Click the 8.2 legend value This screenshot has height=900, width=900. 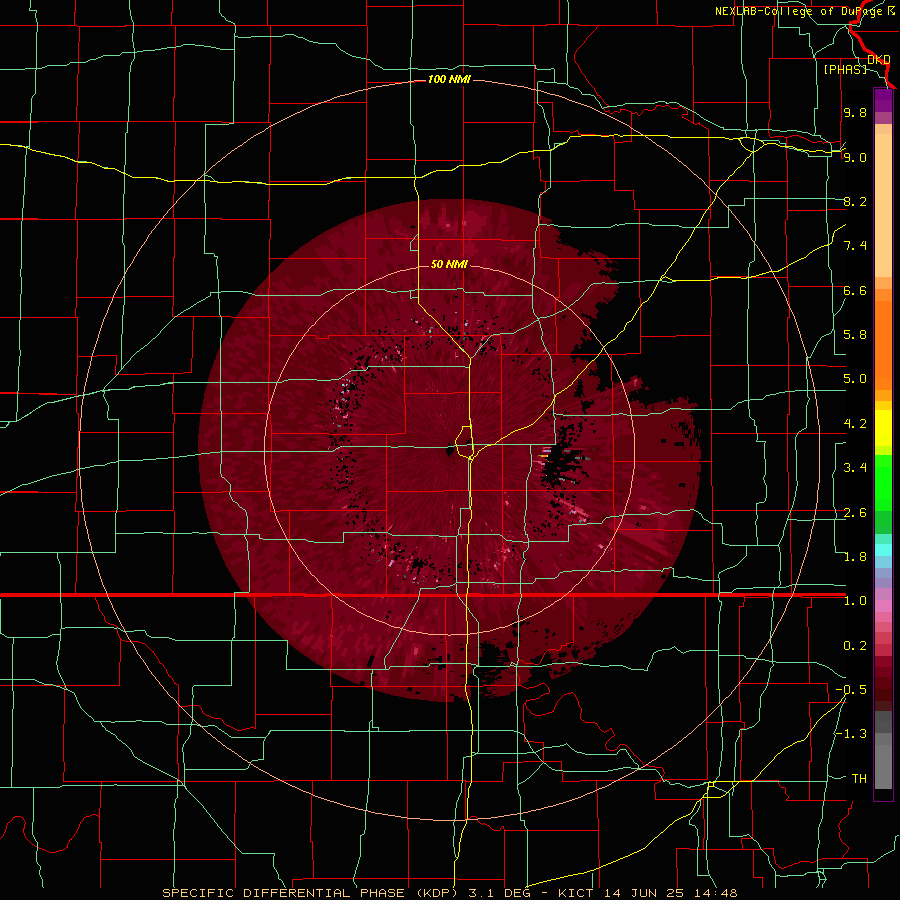pyautogui.click(x=855, y=201)
